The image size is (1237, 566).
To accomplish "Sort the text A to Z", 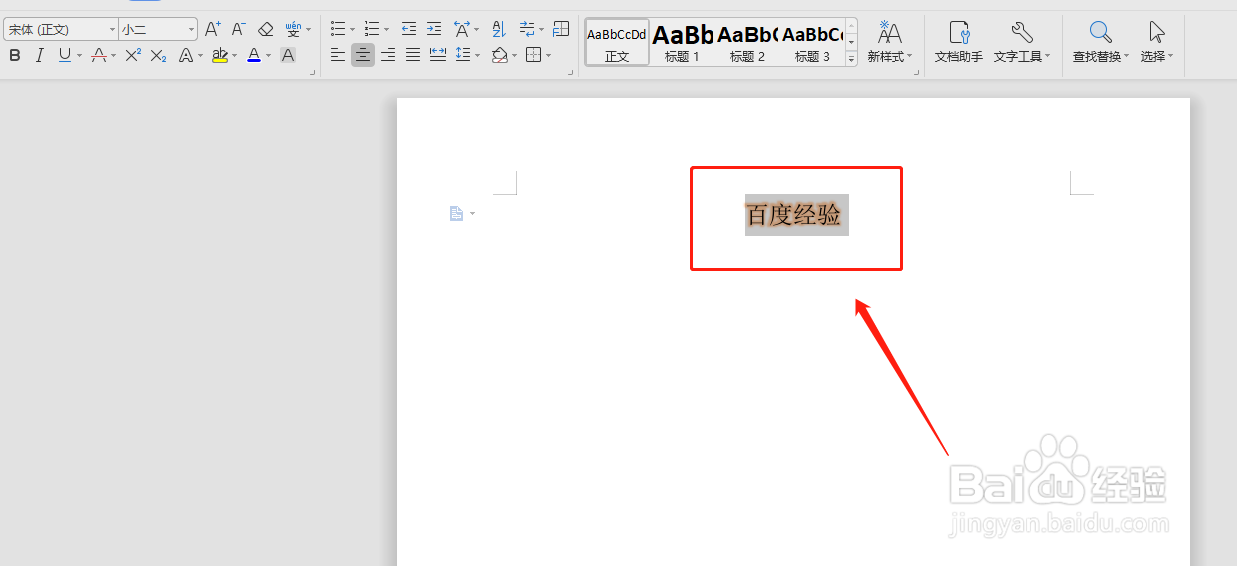I will (x=498, y=29).
